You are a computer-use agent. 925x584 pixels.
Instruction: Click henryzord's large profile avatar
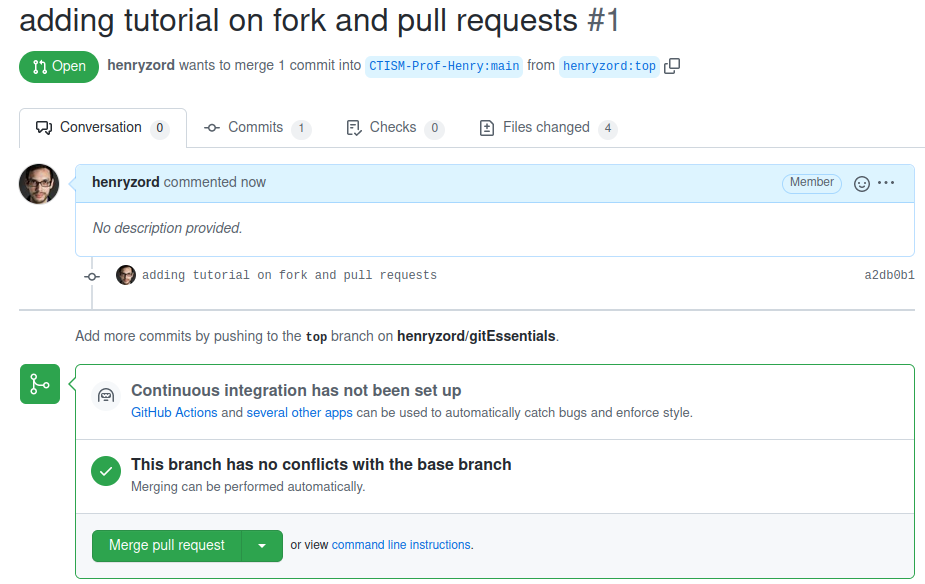(39, 184)
